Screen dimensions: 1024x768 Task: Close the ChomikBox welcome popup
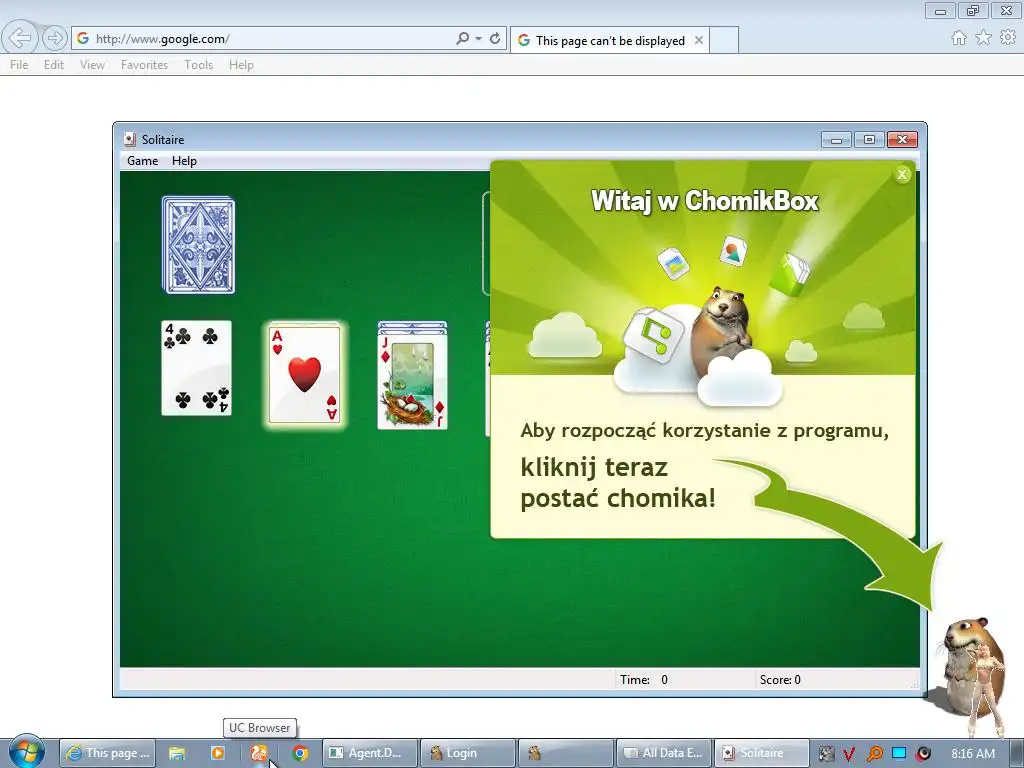(x=902, y=174)
